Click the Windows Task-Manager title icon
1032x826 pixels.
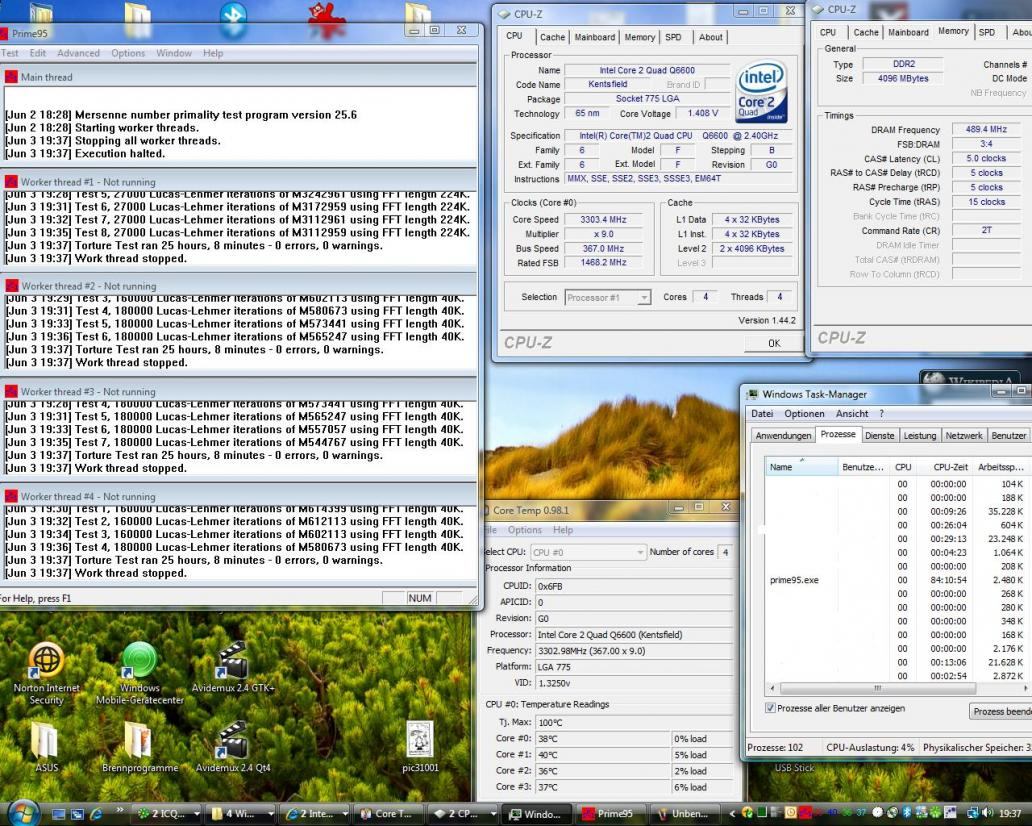752,394
